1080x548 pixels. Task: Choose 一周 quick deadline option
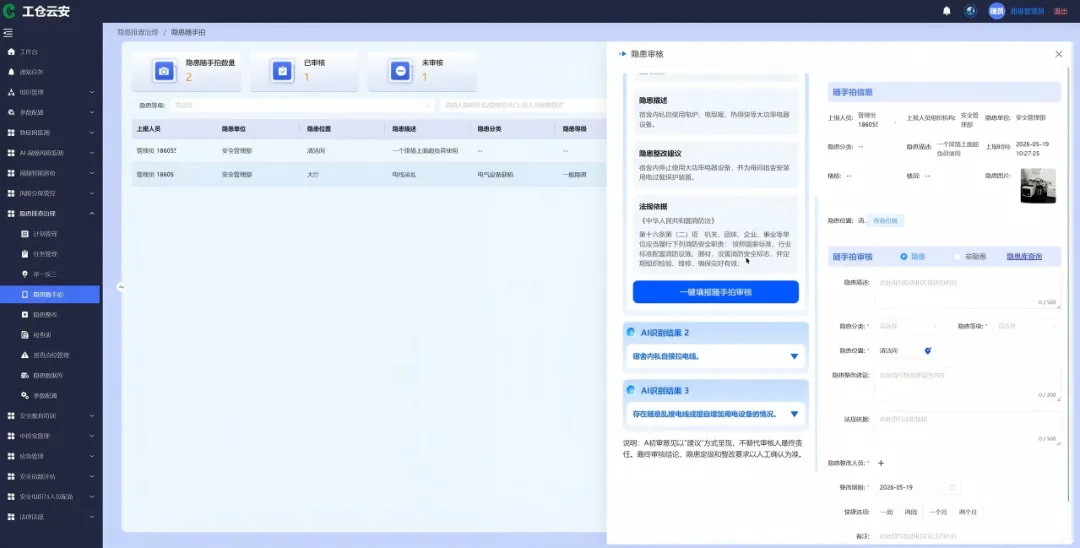(887, 512)
